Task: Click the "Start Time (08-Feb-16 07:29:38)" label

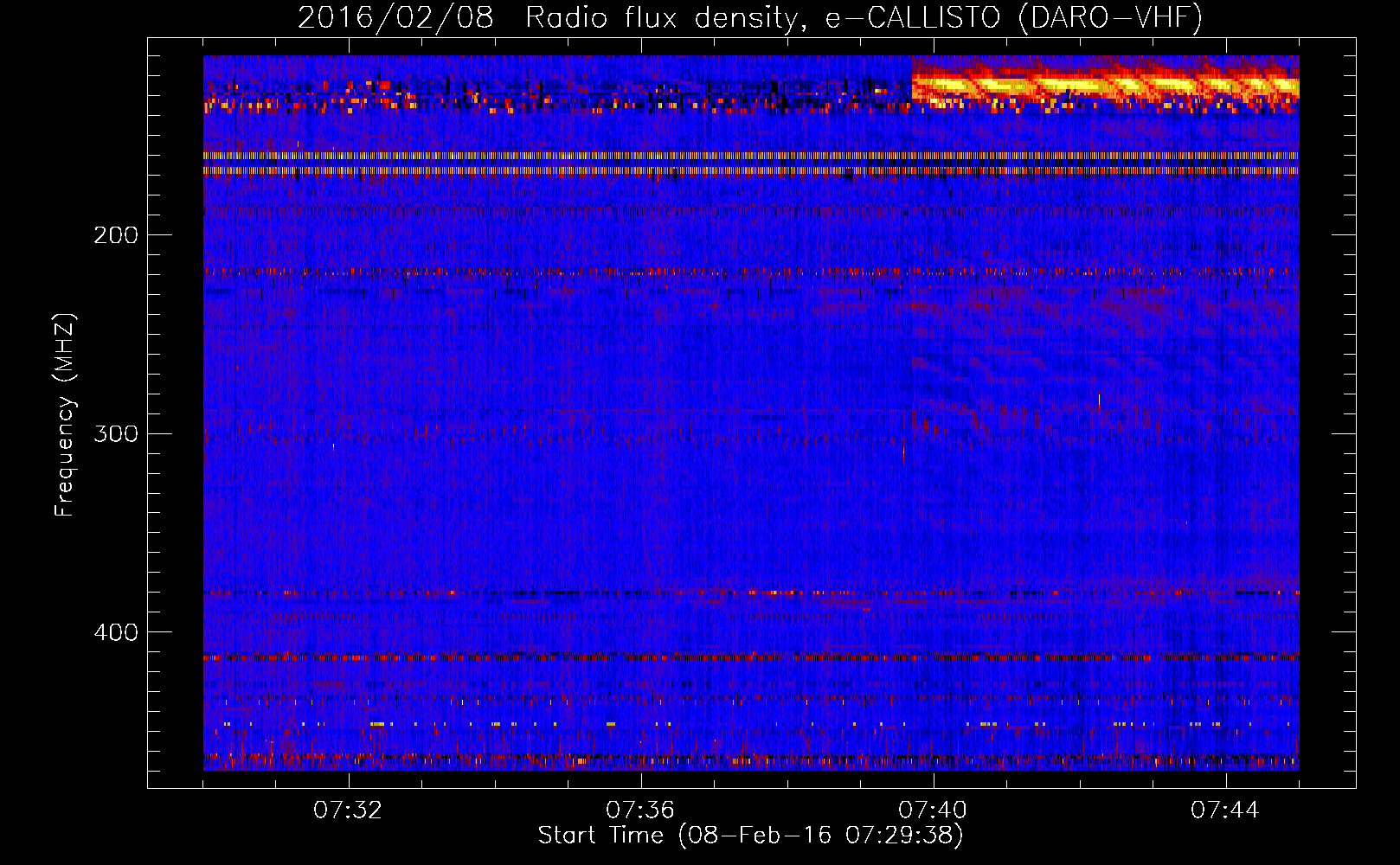Action: tap(750, 836)
